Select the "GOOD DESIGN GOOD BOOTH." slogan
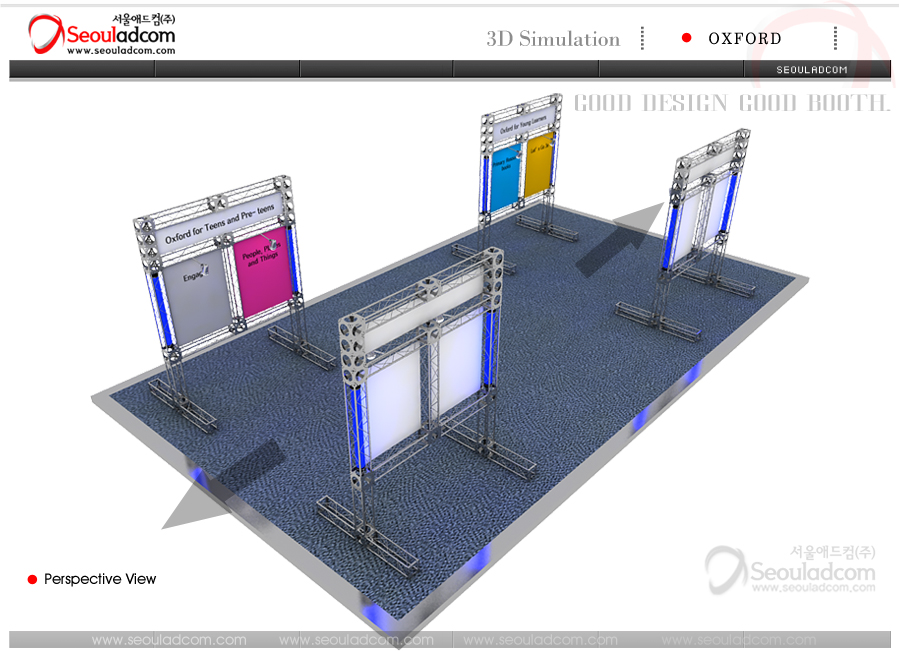The image size is (900, 651). click(732, 103)
